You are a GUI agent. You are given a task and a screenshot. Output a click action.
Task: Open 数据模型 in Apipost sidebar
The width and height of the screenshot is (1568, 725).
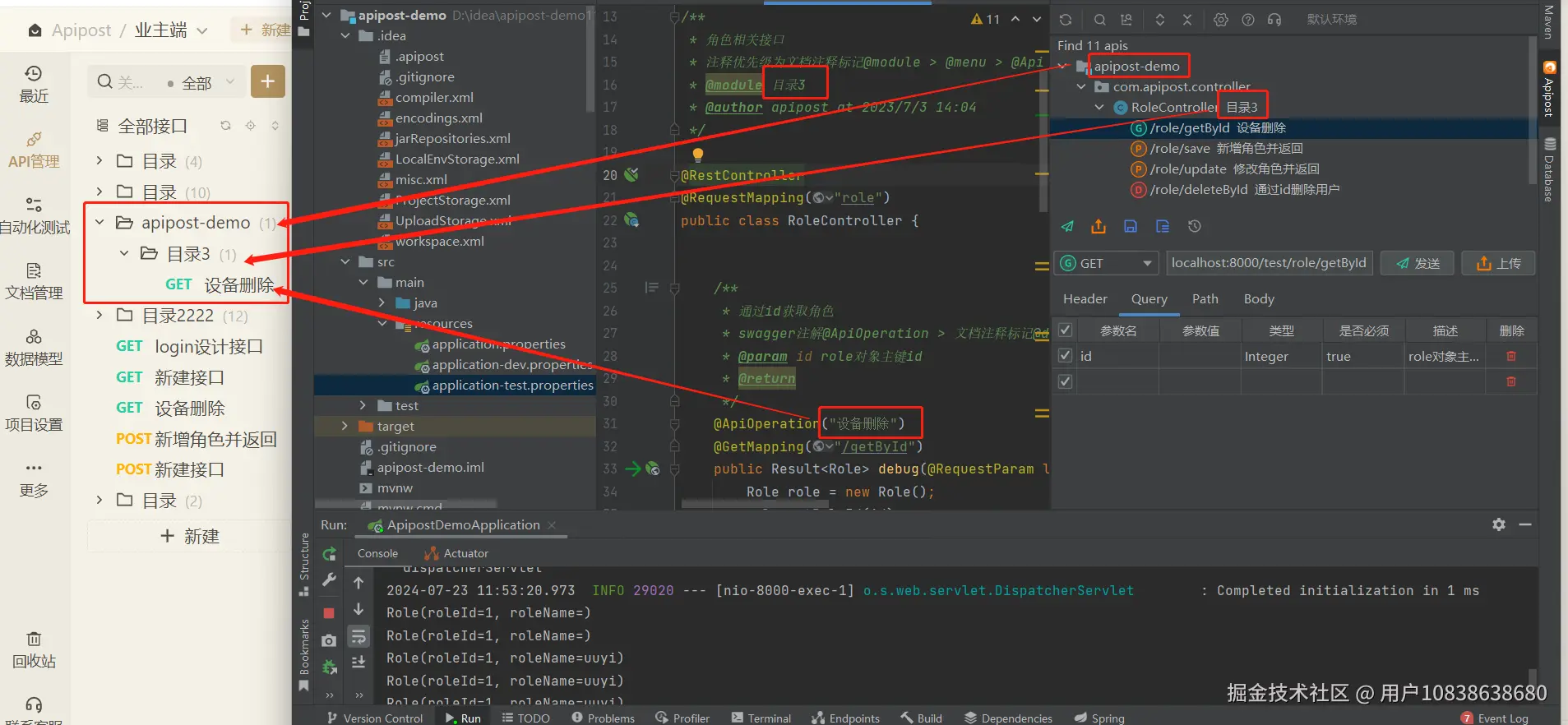click(34, 348)
